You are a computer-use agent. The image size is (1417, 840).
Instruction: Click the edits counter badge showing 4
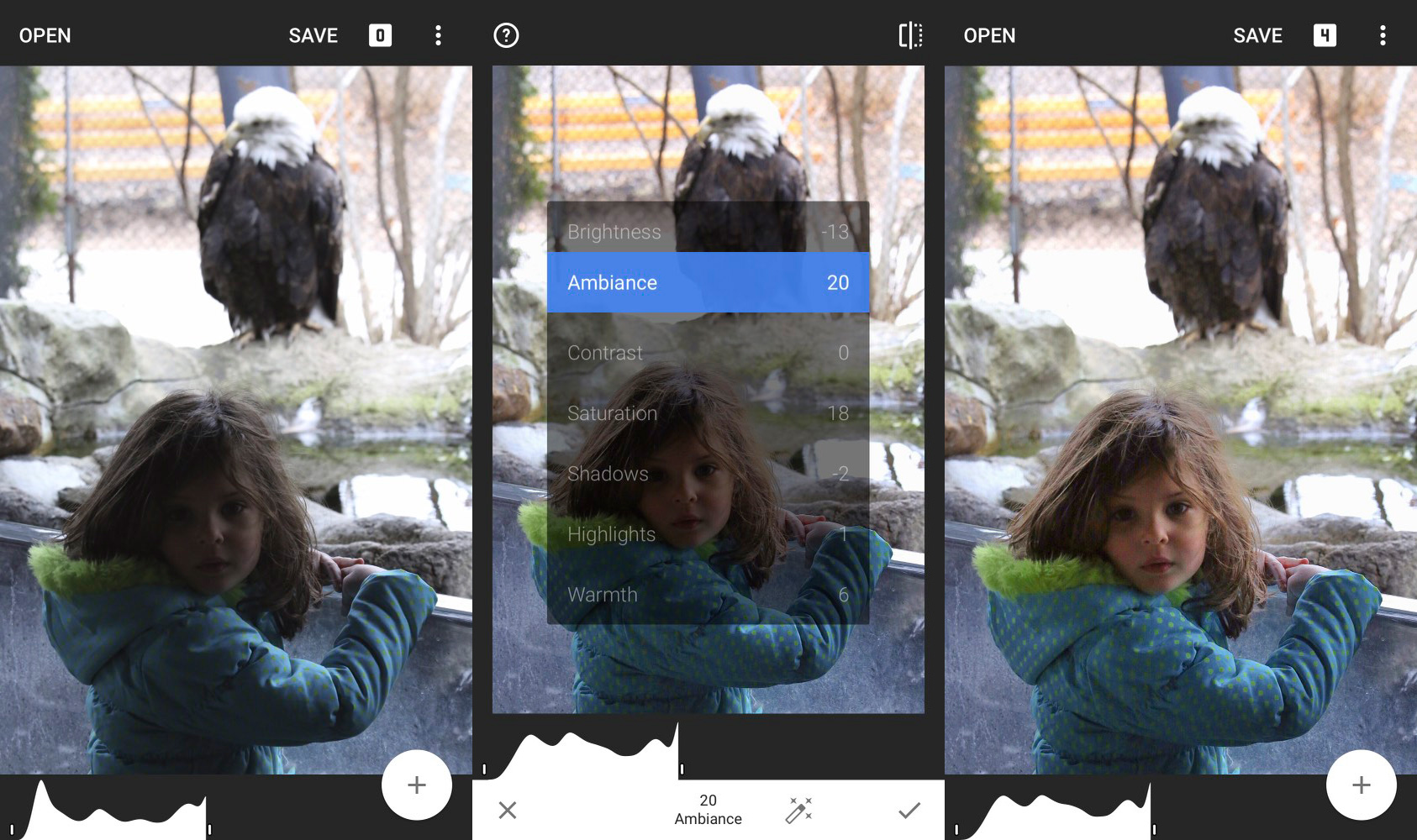[1324, 35]
